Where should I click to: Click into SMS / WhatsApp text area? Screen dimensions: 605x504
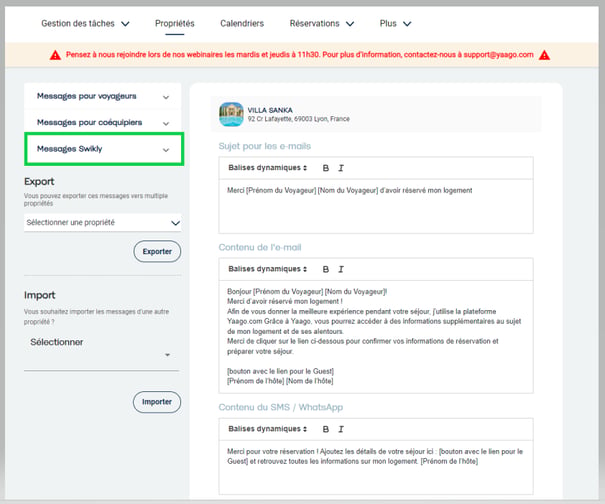[x=376, y=467]
